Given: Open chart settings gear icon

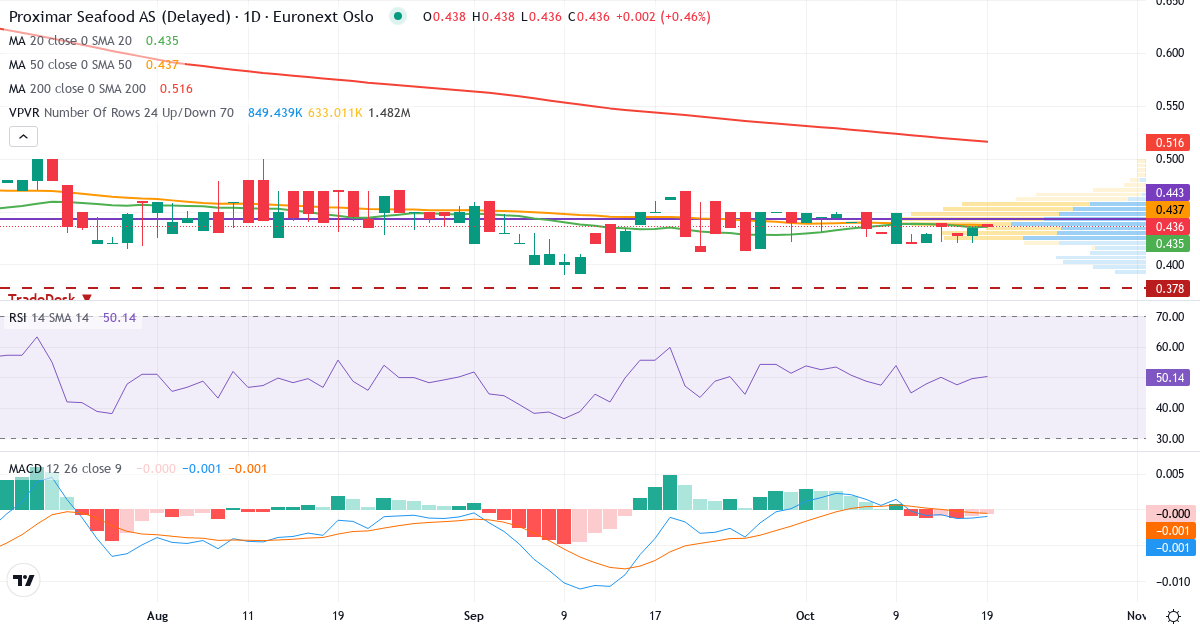Looking at the screenshot, I should click(1172, 615).
